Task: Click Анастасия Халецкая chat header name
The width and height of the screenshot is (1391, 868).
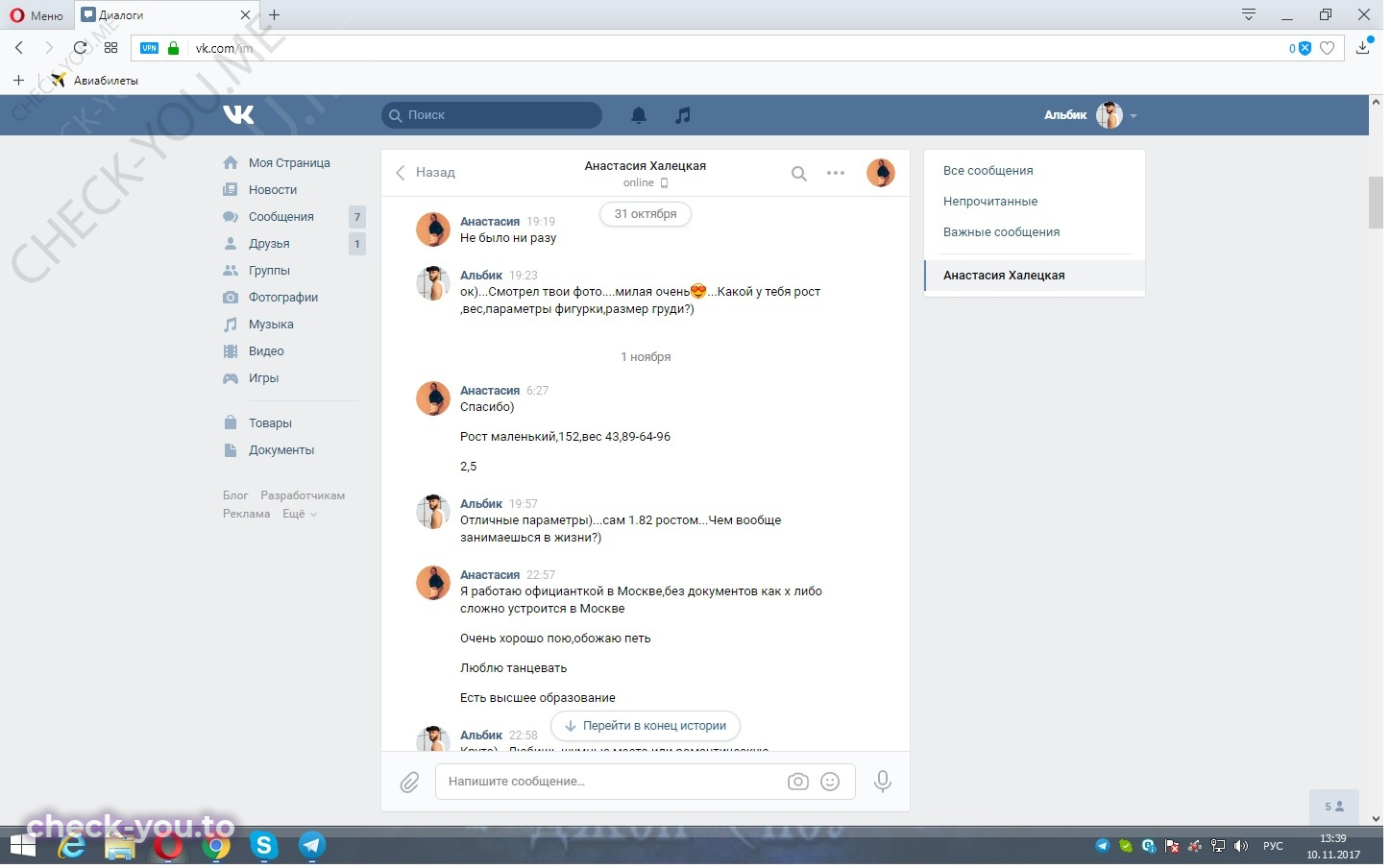Action: 646,166
